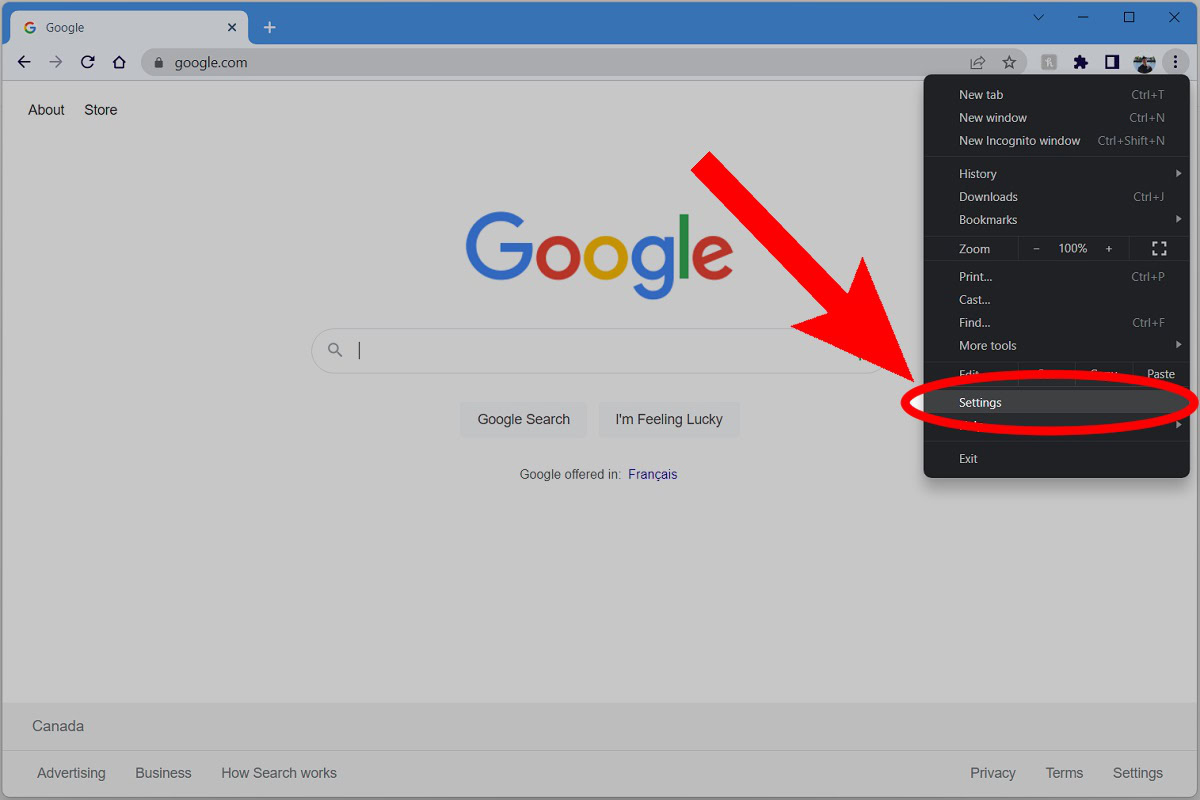Click the 100% zoom value
1200x800 pixels.
pyautogui.click(x=1072, y=248)
